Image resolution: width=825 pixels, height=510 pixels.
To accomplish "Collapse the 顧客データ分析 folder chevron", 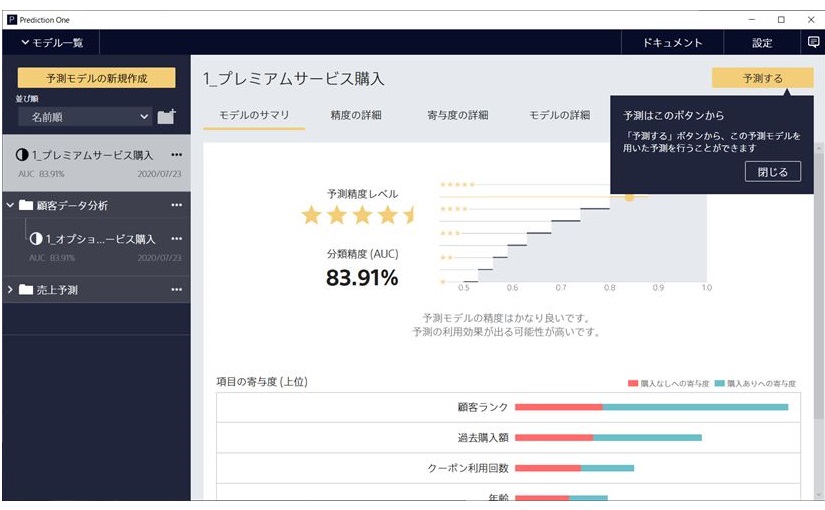I will [10, 205].
